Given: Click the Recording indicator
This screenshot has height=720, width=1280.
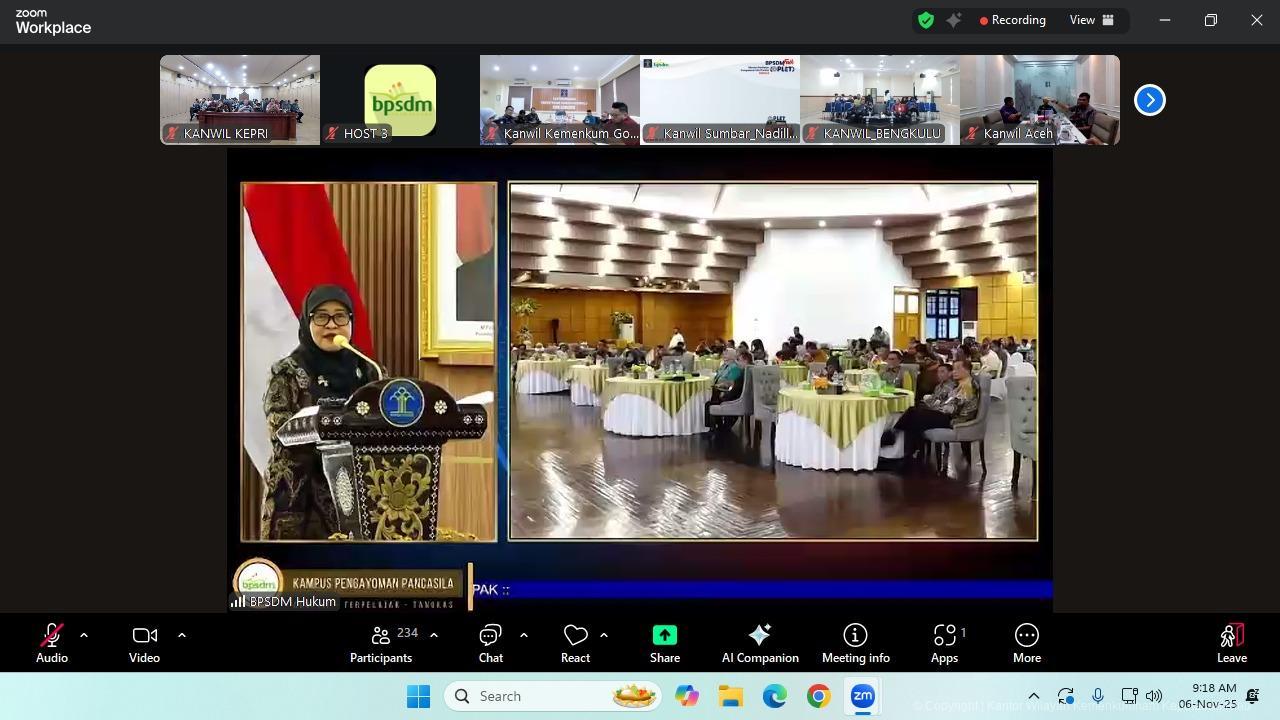Looking at the screenshot, I should (1012, 20).
